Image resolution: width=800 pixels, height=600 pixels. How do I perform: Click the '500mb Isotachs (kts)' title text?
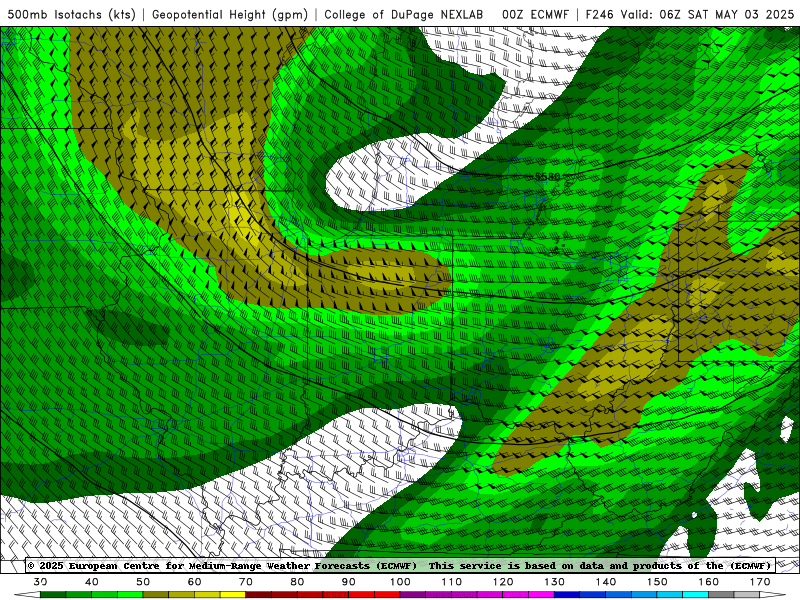click(71, 14)
